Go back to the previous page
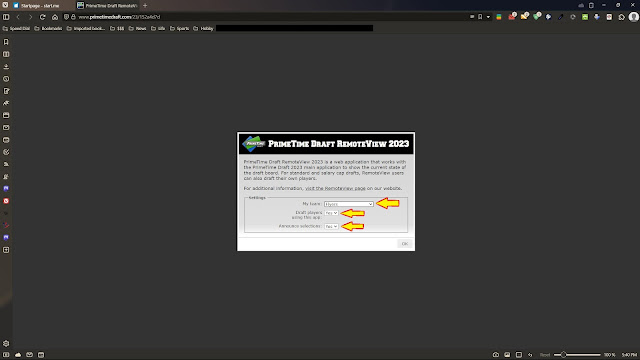 pos(18,17)
